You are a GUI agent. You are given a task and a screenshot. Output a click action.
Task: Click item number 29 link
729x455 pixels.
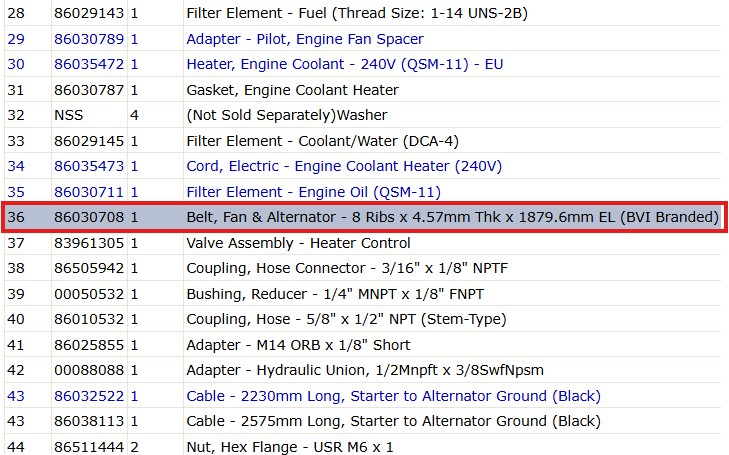point(16,39)
